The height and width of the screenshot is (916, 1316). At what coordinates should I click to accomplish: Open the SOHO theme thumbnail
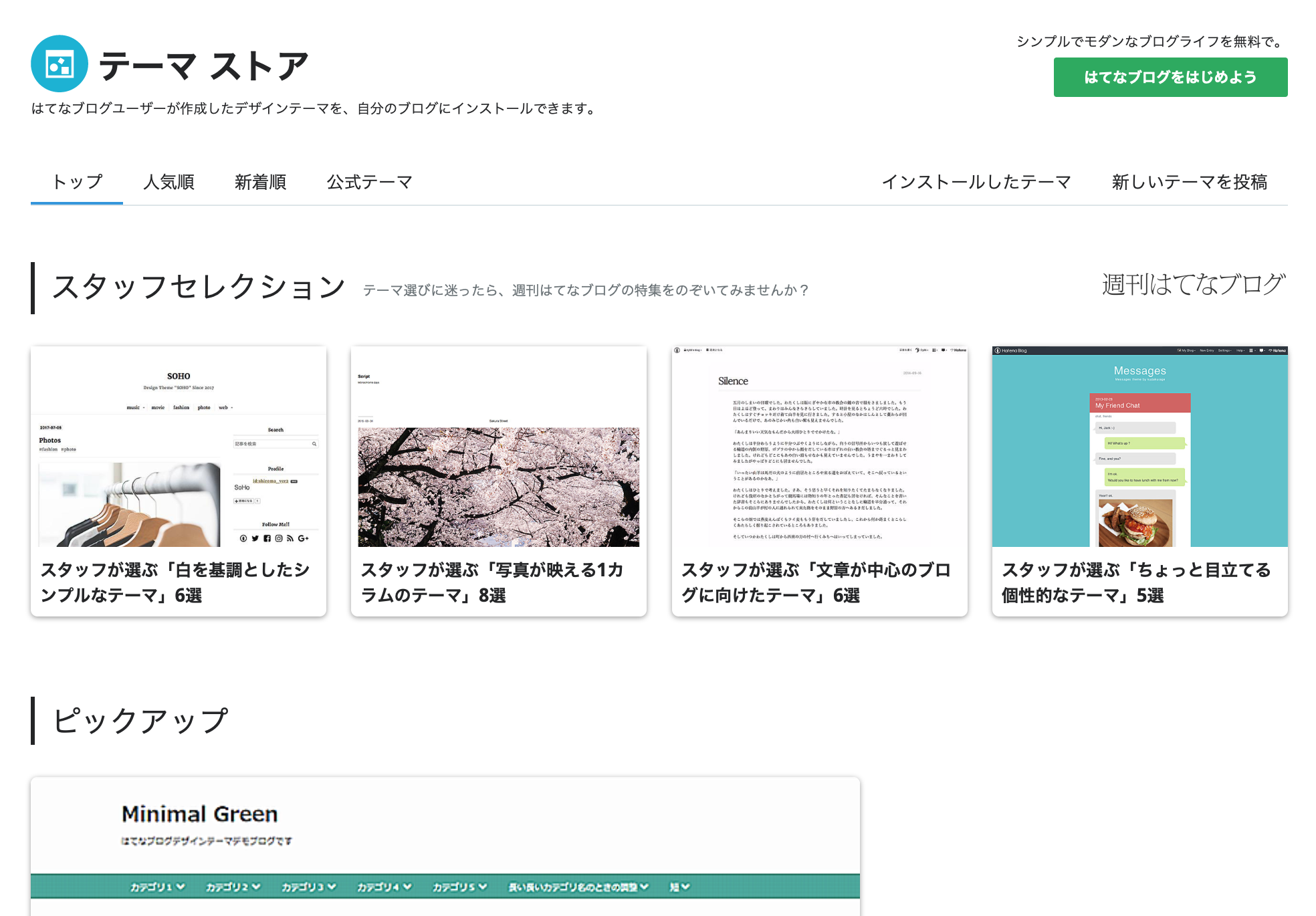(179, 447)
